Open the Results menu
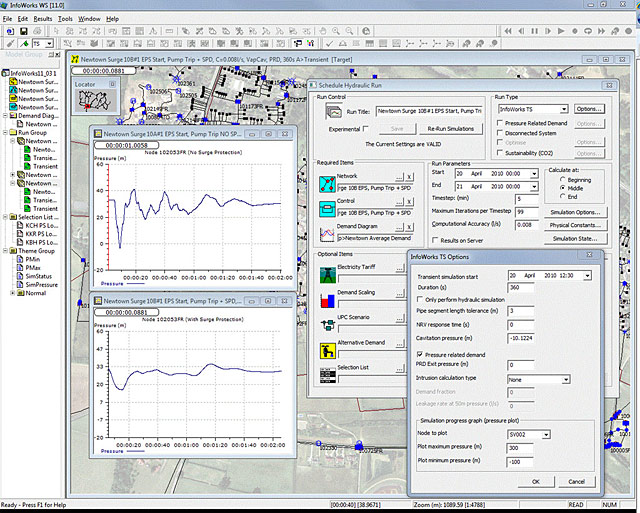This screenshot has width=640, height=513. pyautogui.click(x=43, y=19)
